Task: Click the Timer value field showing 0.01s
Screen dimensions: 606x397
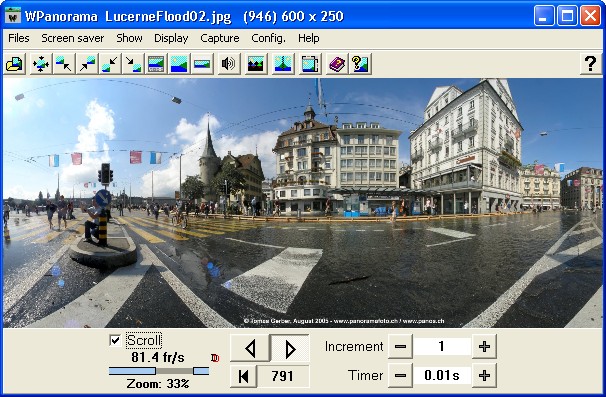Action: [442, 375]
